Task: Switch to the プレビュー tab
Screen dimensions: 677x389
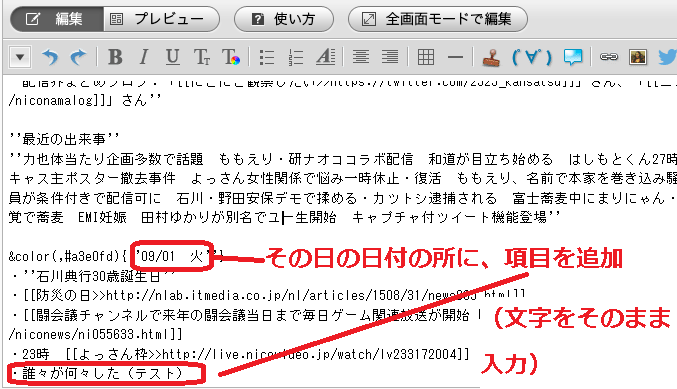Action: [161, 19]
